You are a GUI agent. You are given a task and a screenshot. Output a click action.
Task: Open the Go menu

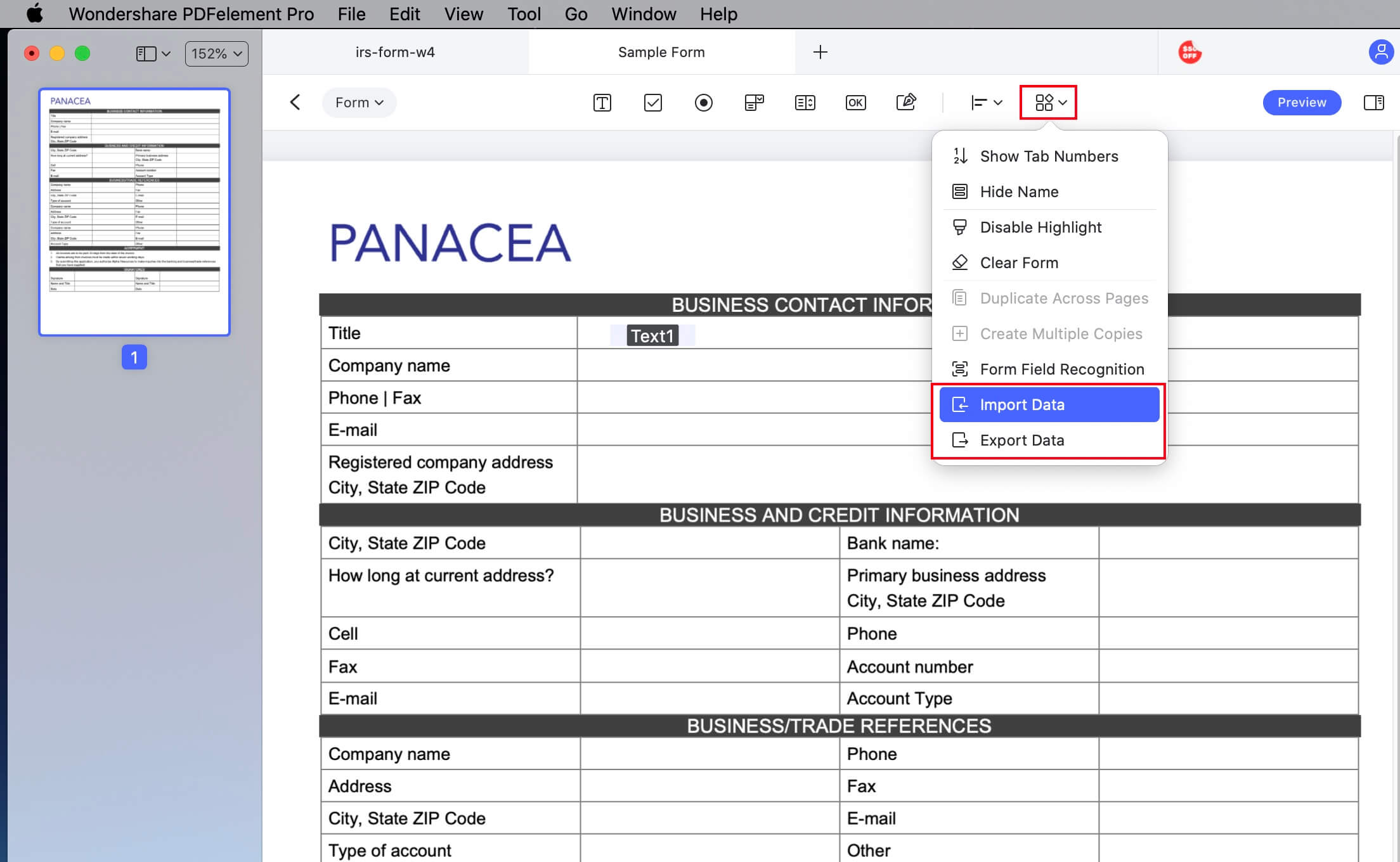[x=576, y=14]
